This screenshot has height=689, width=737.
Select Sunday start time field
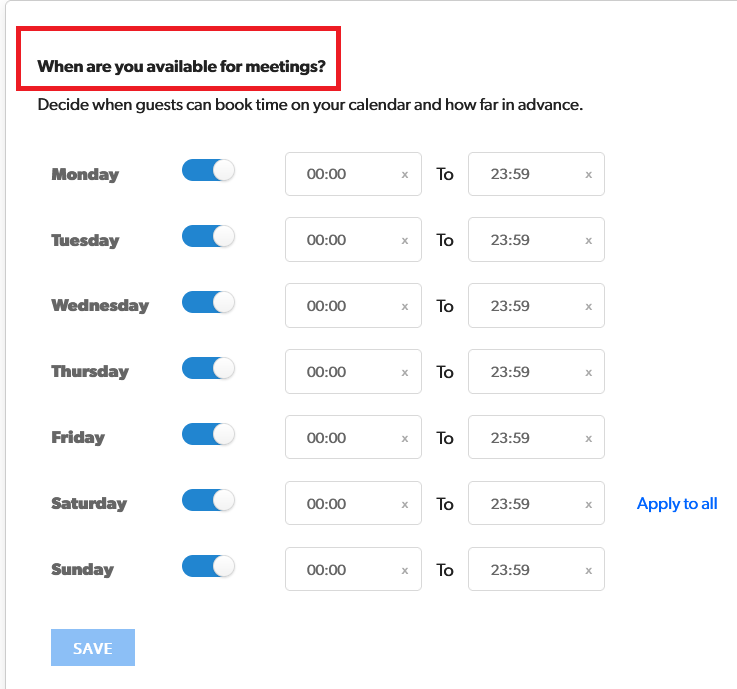pos(340,570)
